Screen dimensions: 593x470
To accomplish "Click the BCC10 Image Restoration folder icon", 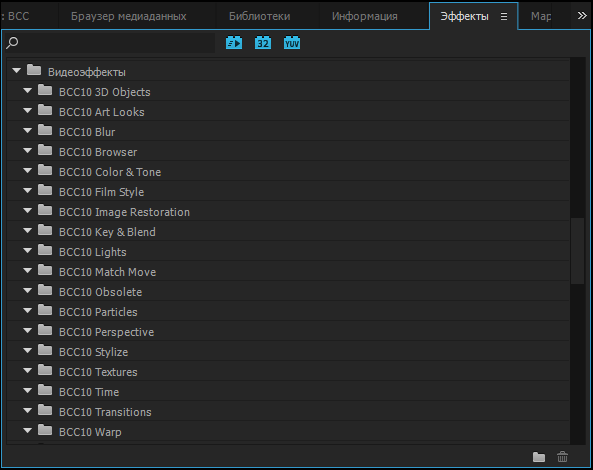I will click(x=45, y=210).
